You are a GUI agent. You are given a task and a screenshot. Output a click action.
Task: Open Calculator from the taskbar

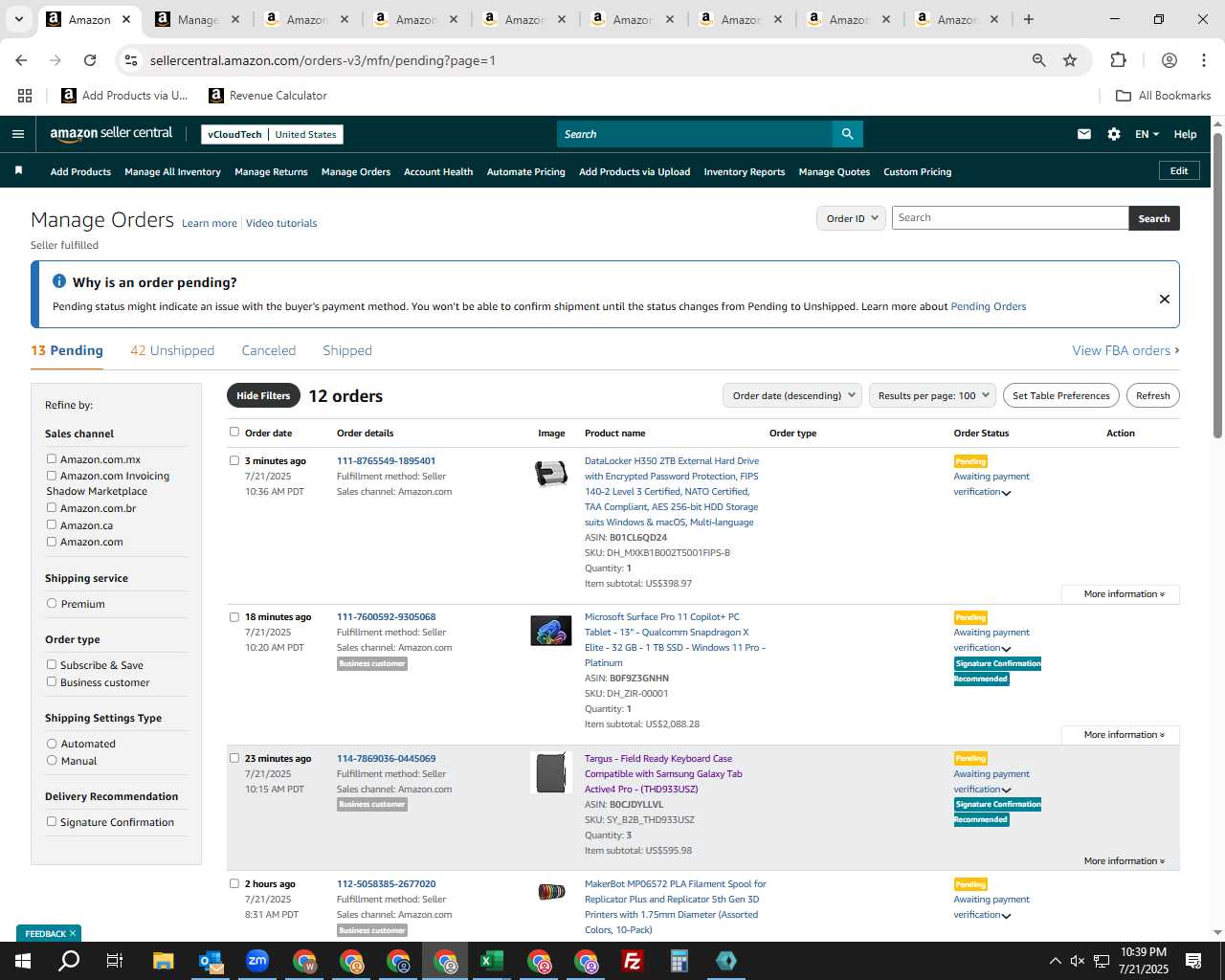(x=679, y=961)
